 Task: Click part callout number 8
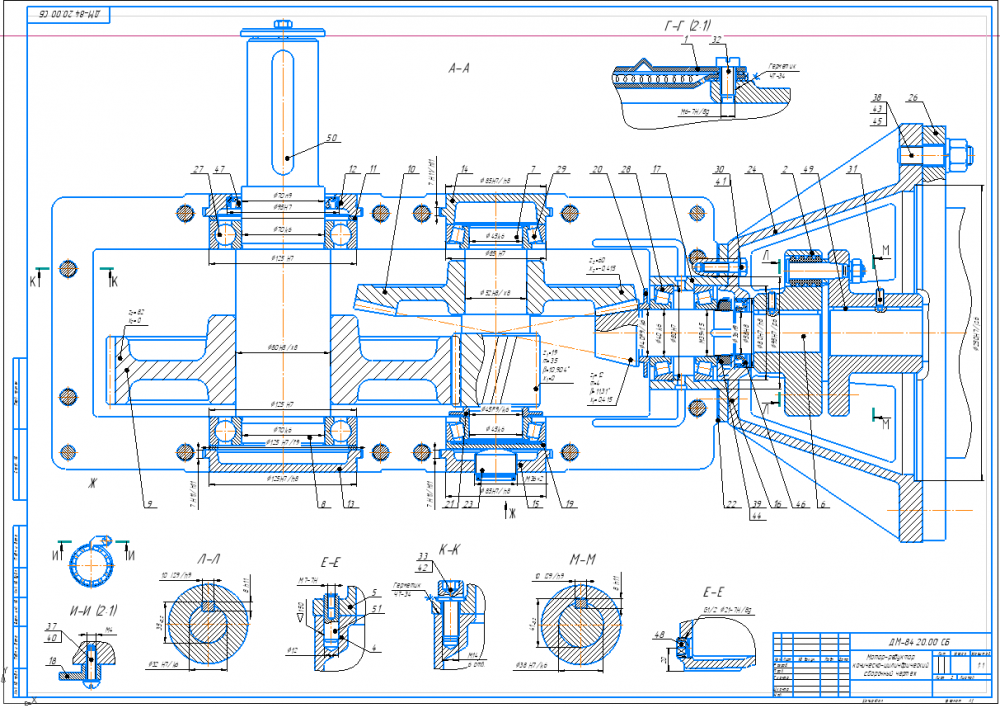[323, 504]
